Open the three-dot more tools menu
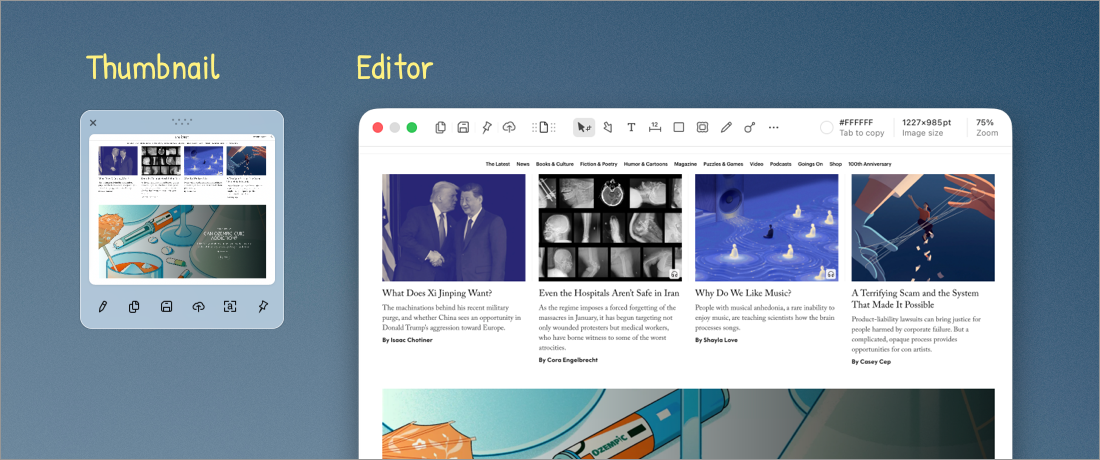Image resolution: width=1100 pixels, height=460 pixels. [774, 128]
